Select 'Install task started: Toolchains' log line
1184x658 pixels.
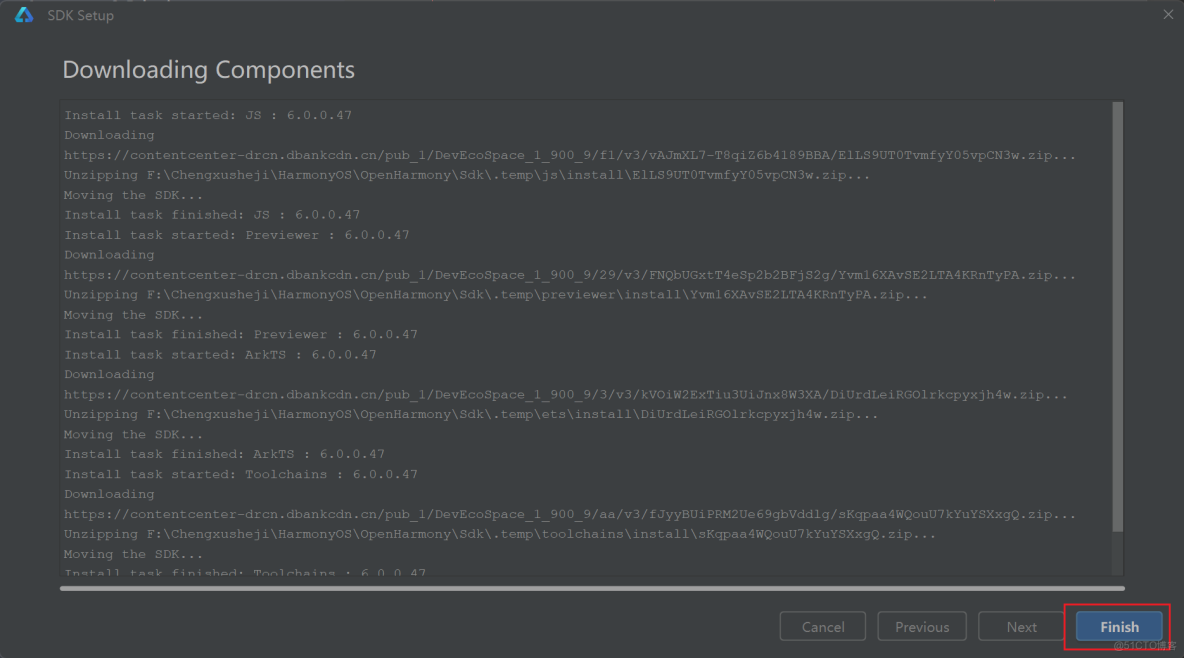241,475
